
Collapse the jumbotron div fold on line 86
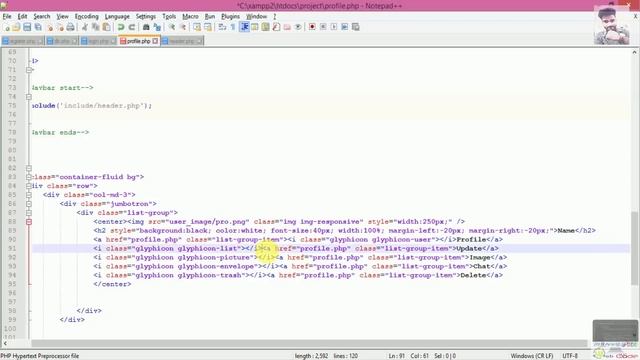(x=29, y=204)
